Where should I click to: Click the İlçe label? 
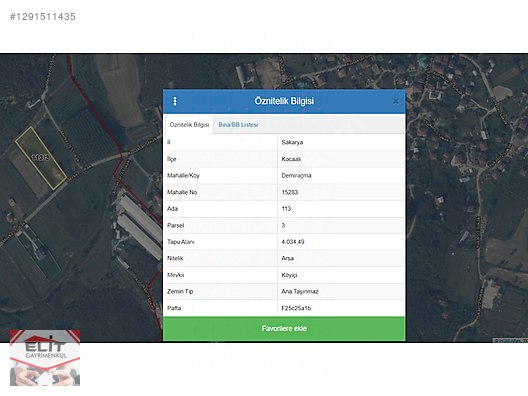click(x=172, y=159)
